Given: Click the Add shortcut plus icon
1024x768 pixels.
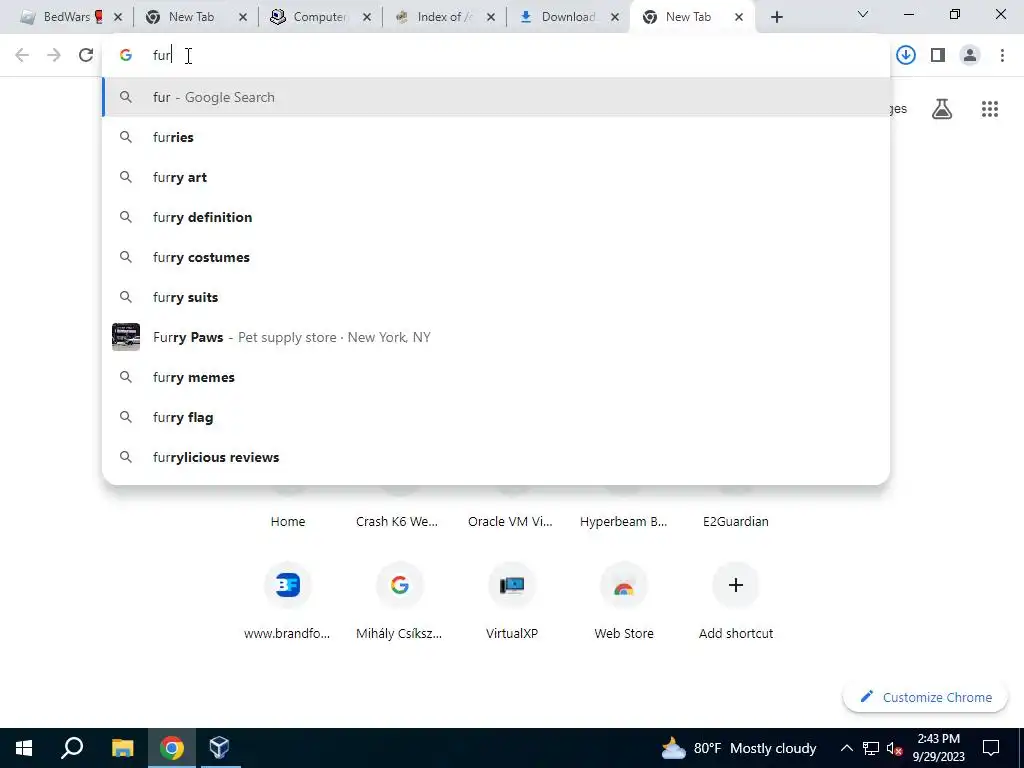Looking at the screenshot, I should pyautogui.click(x=736, y=584).
